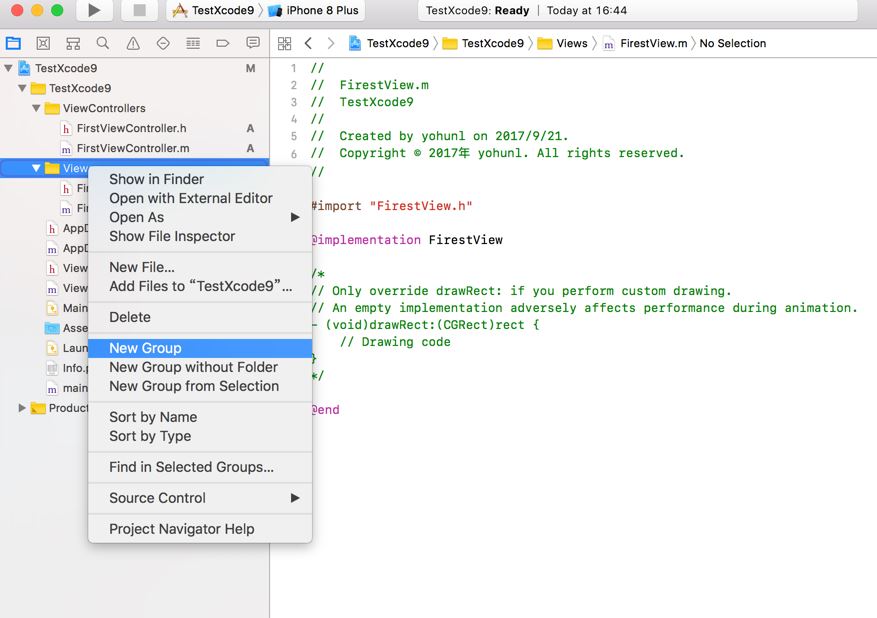This screenshot has width=877, height=618.
Task: Open the Test navigator diamond icon
Action: 163,43
